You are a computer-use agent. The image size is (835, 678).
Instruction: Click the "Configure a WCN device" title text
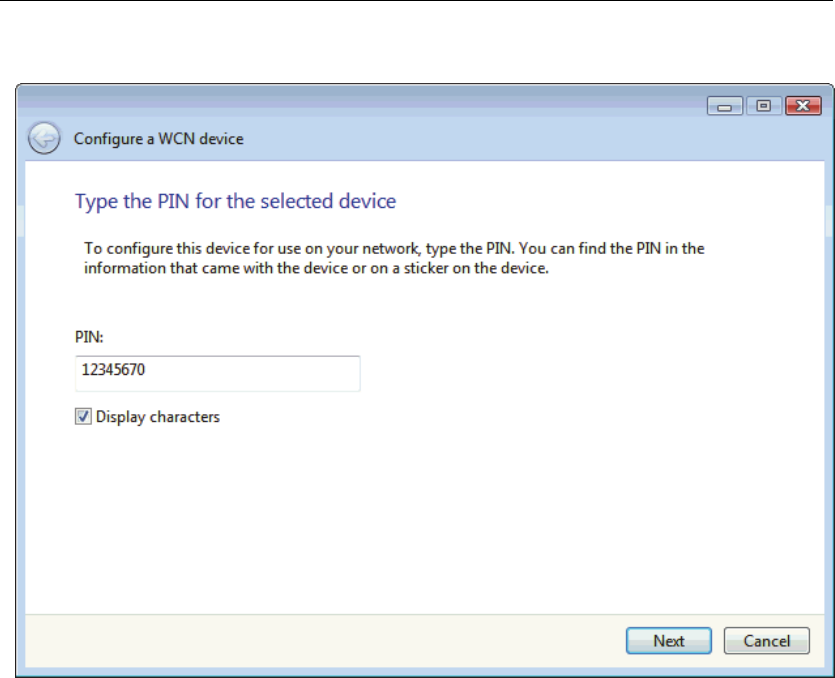(x=159, y=139)
